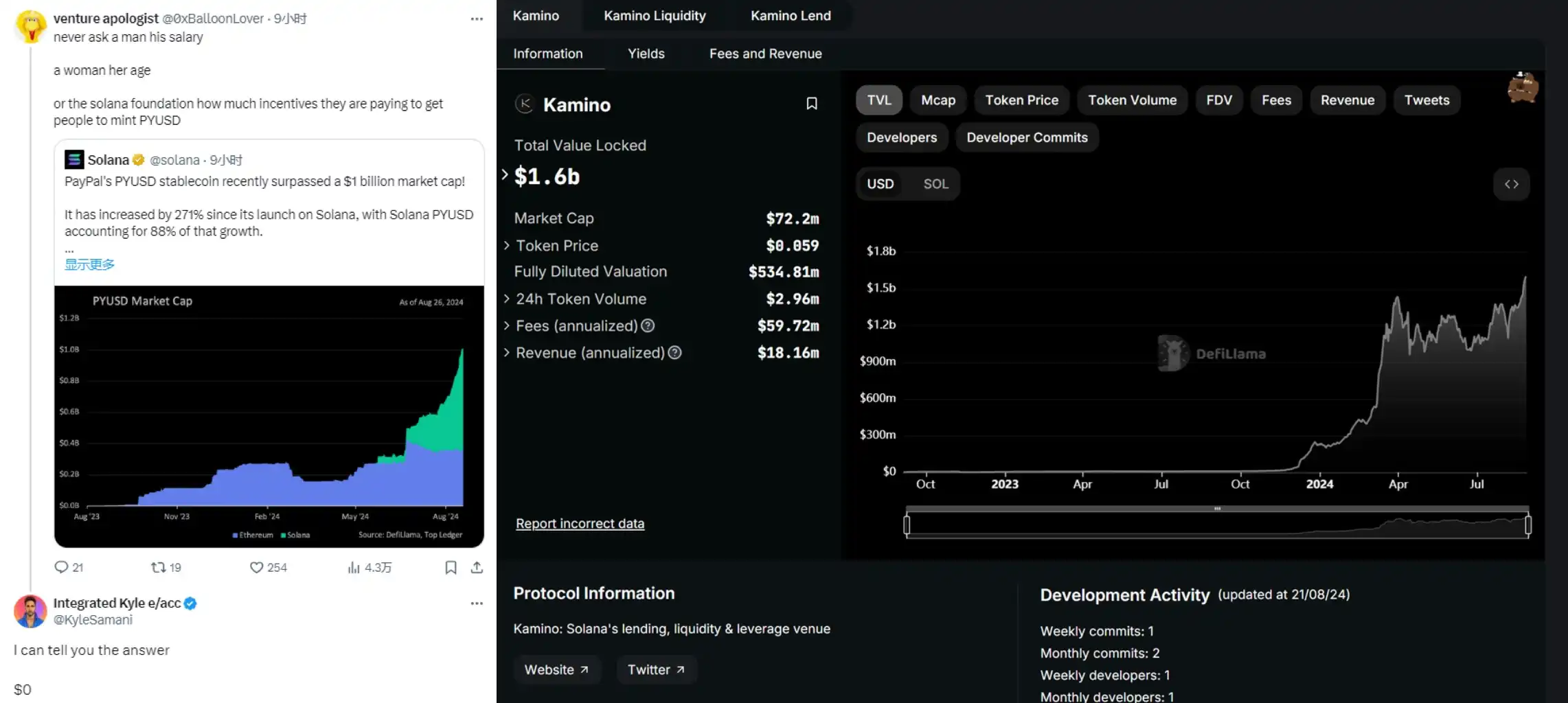Image resolution: width=1568 pixels, height=703 pixels.
Task: Click the Protocol Information heading
Action: click(x=594, y=593)
